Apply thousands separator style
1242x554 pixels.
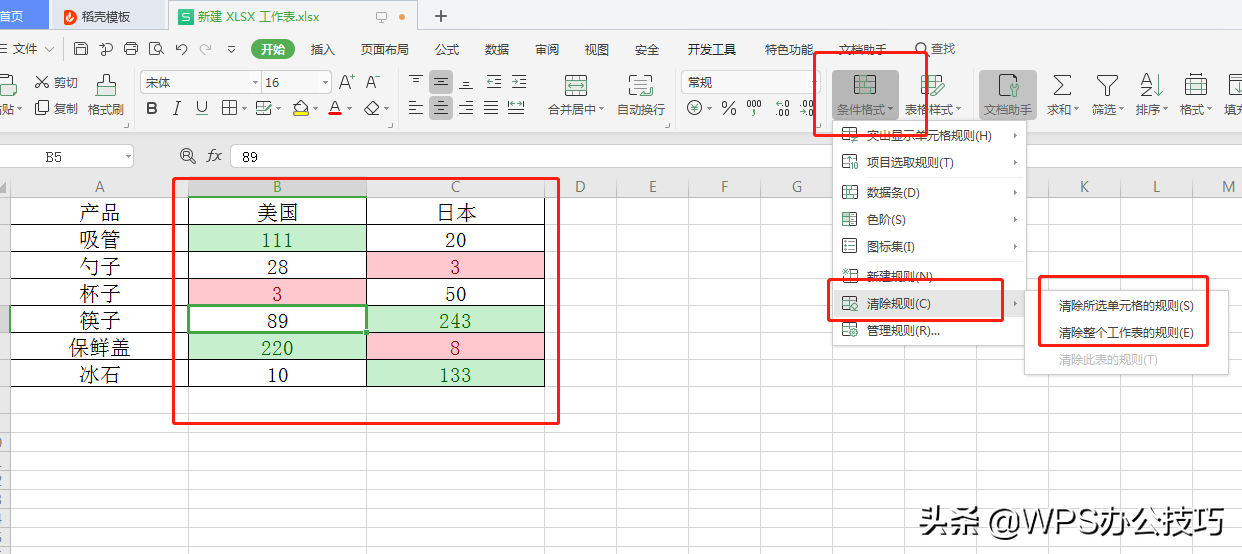754,108
